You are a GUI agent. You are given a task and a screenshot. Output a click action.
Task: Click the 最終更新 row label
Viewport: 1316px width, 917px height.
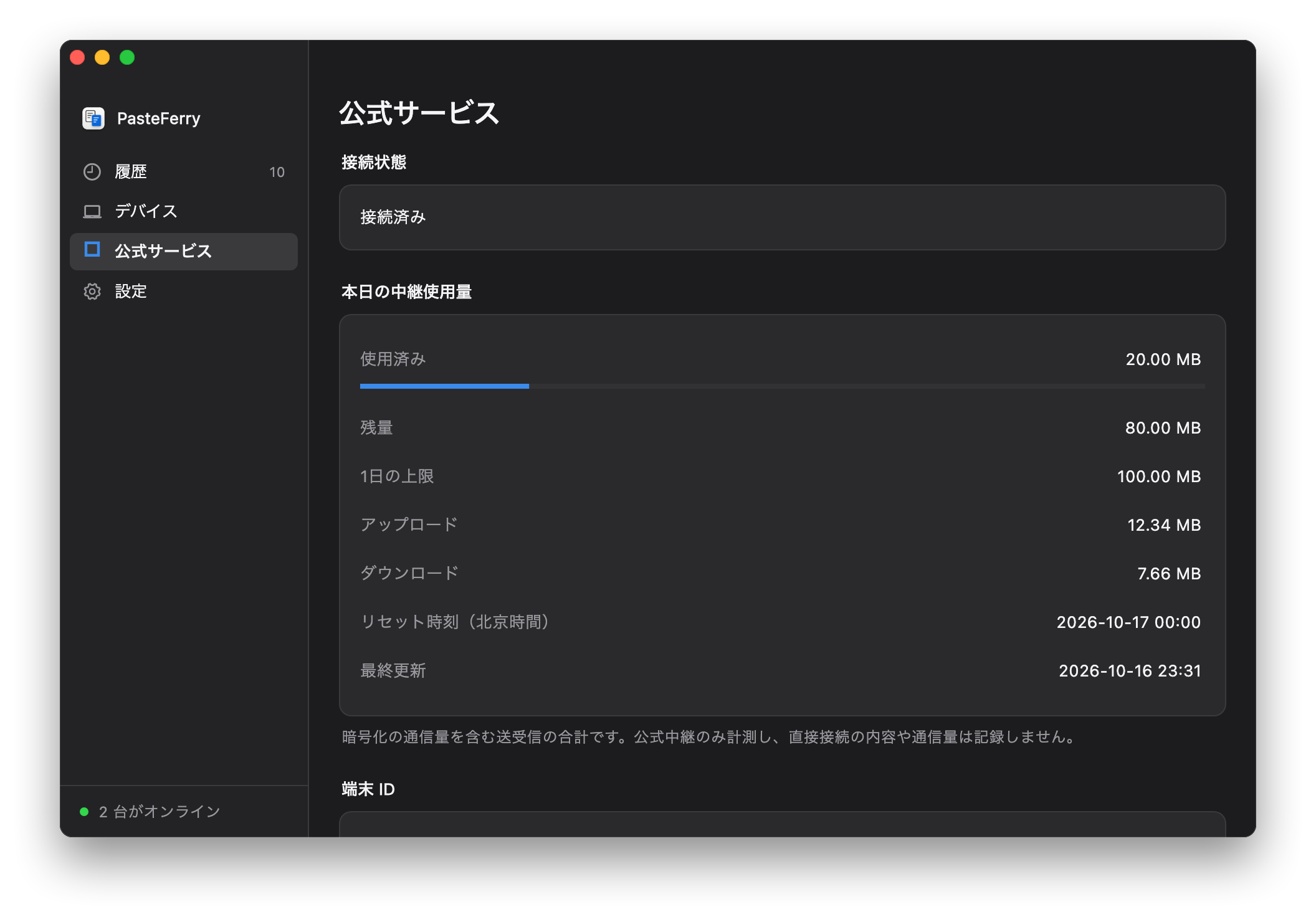point(393,671)
